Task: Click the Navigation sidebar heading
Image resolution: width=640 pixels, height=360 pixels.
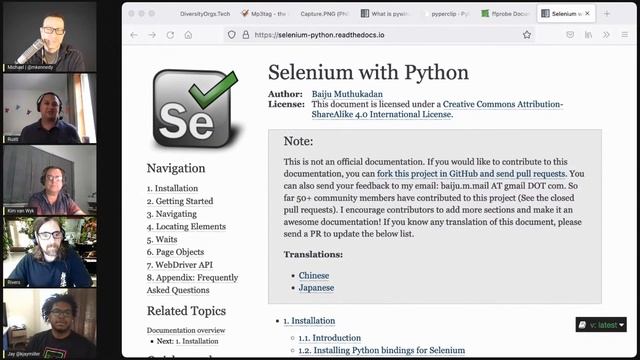Action: pyautogui.click(x=176, y=168)
